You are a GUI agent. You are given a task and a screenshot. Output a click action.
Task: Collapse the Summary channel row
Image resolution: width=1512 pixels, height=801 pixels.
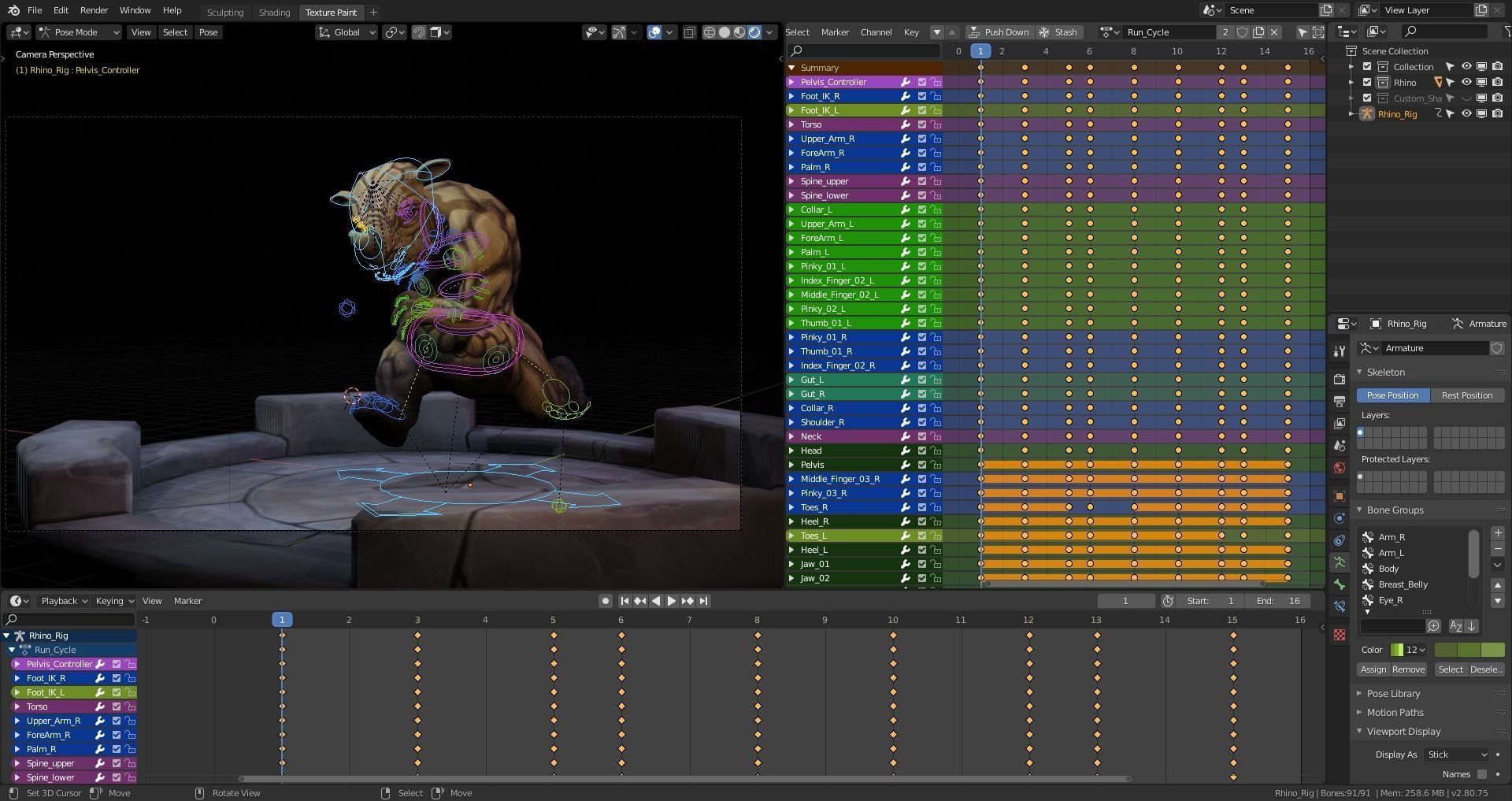pos(791,68)
